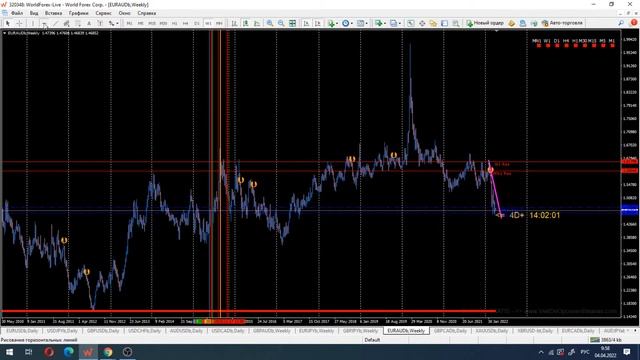Pick the trendline drawing tool
640x360 pixels.
(56, 23)
